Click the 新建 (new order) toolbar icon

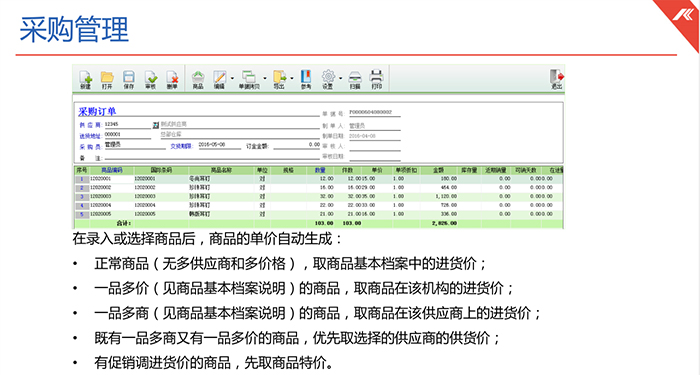85,80
